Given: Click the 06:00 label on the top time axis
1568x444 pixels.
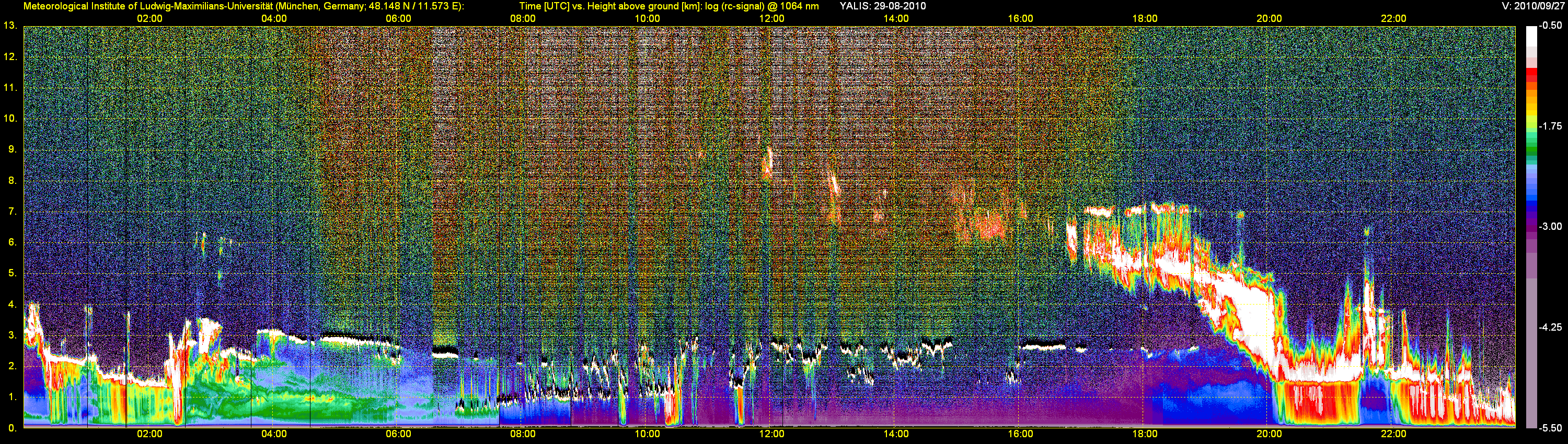Looking at the screenshot, I should pyautogui.click(x=398, y=18).
